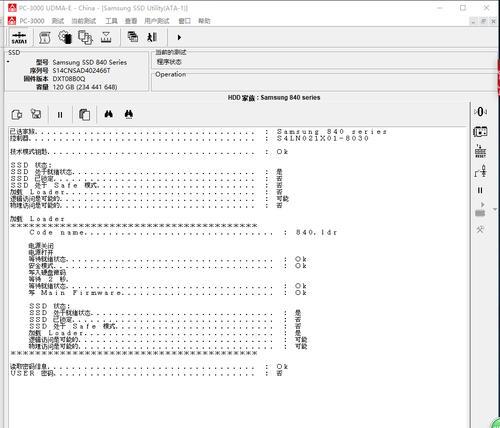Click the power switch diagram icon in the sidebar

480,172
